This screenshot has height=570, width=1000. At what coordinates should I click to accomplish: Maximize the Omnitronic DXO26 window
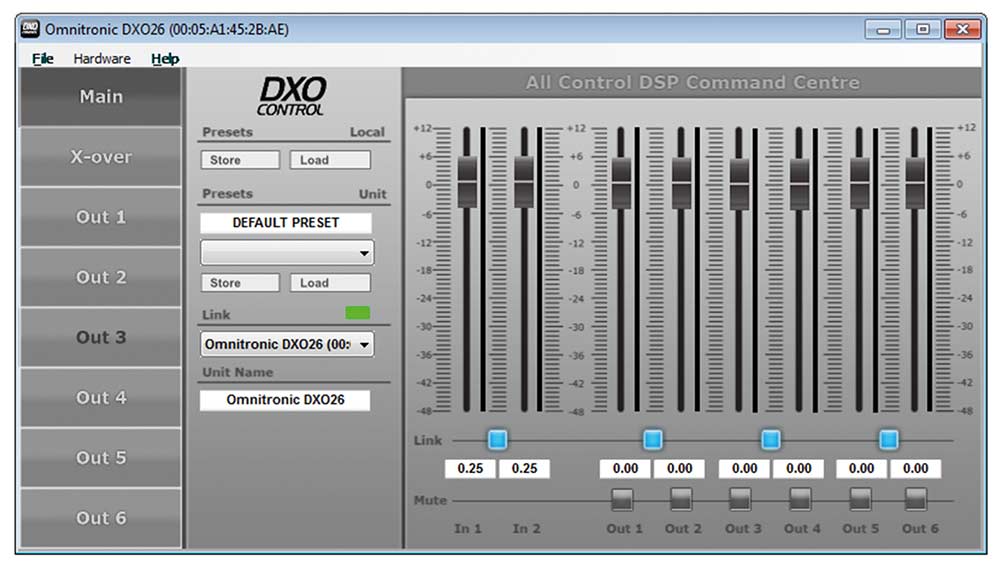922,29
